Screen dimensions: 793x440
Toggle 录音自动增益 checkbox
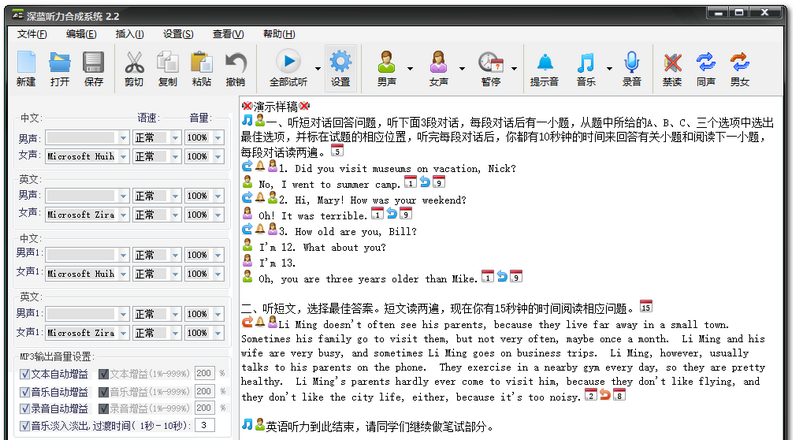[x=24, y=409]
